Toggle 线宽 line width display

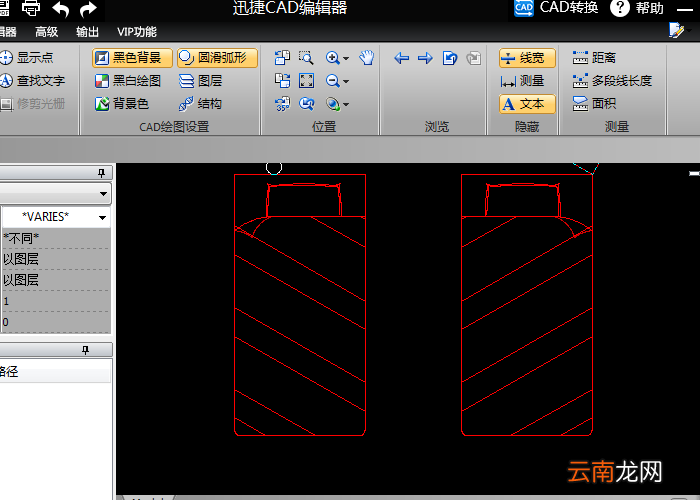pos(527,58)
